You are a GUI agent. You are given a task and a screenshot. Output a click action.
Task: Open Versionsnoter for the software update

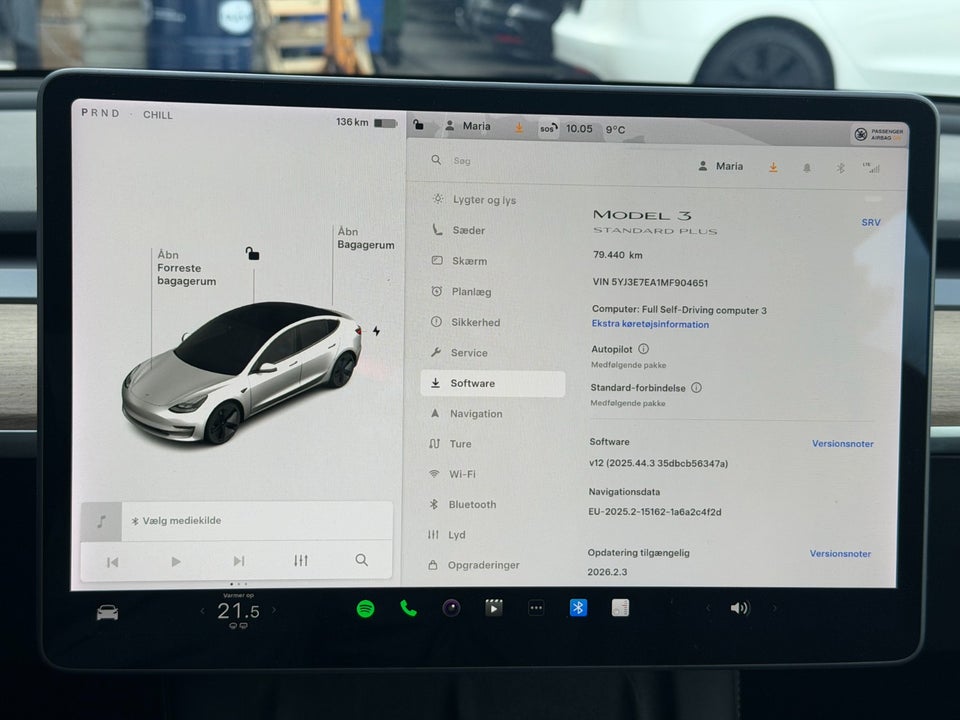point(840,553)
